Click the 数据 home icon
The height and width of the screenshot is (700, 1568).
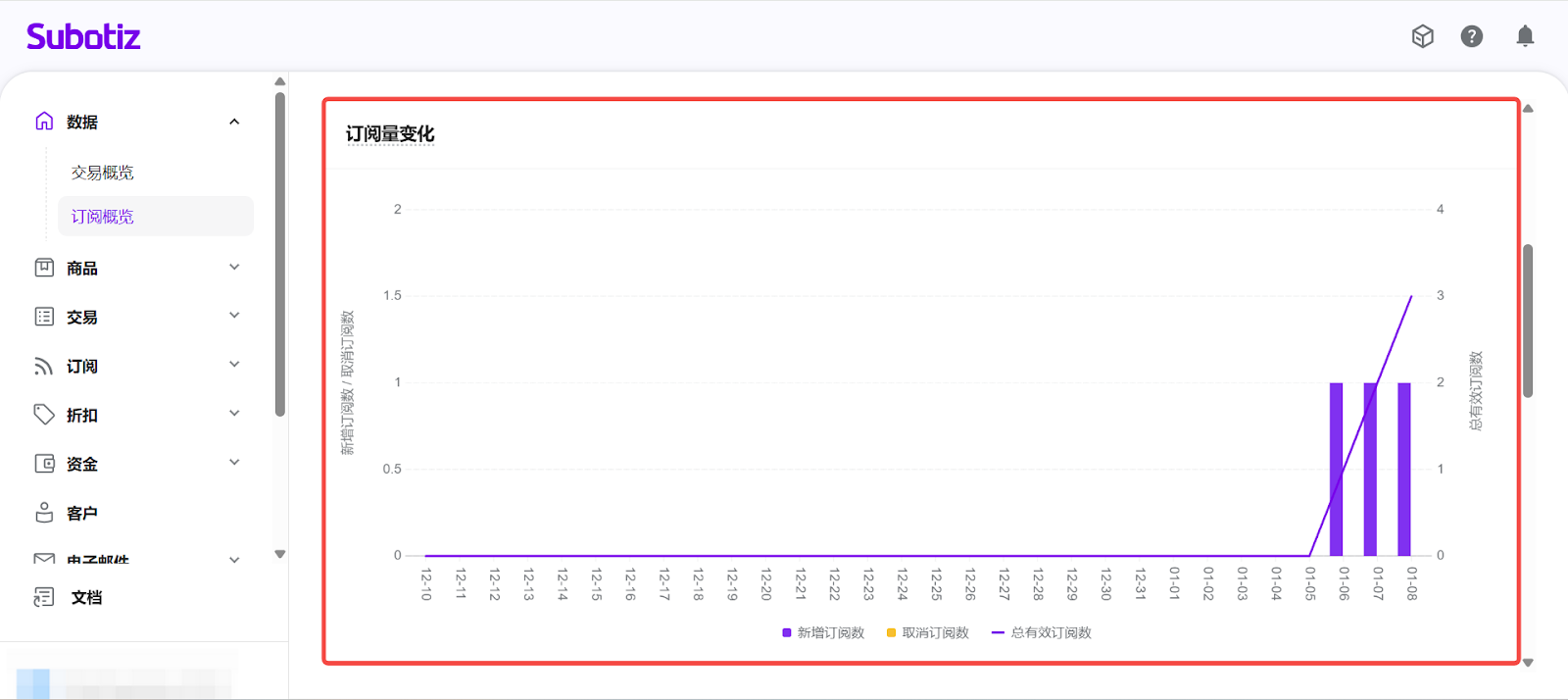pos(44,122)
